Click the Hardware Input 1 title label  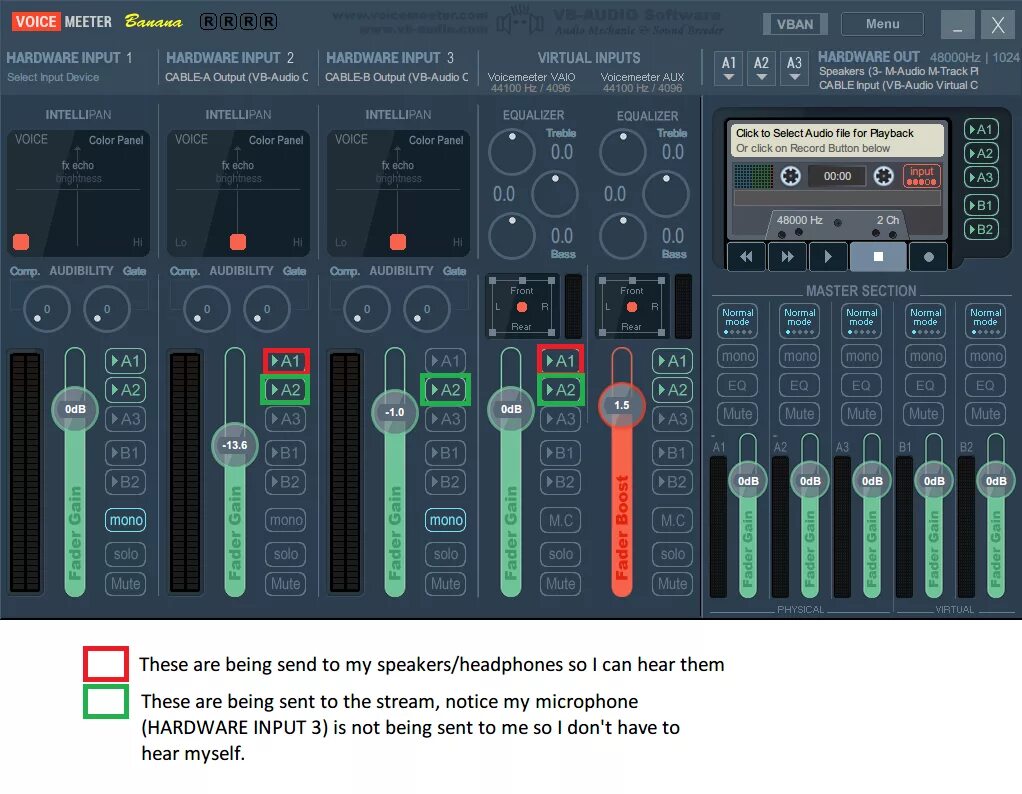tap(69, 58)
